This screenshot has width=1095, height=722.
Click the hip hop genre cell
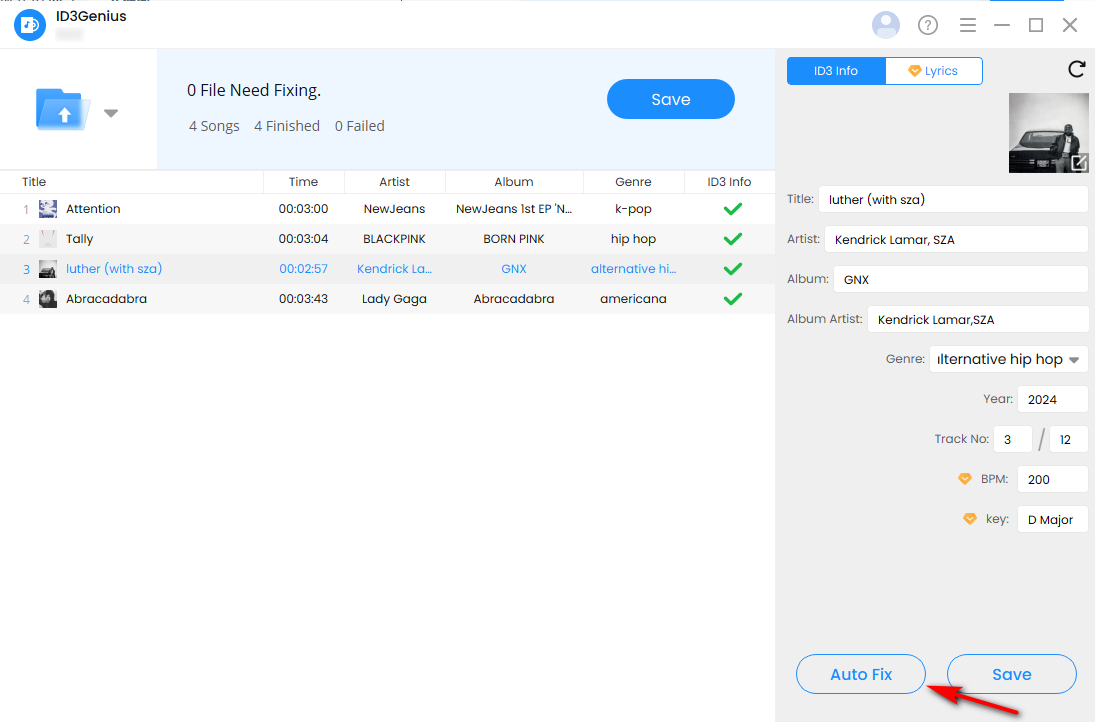(633, 239)
